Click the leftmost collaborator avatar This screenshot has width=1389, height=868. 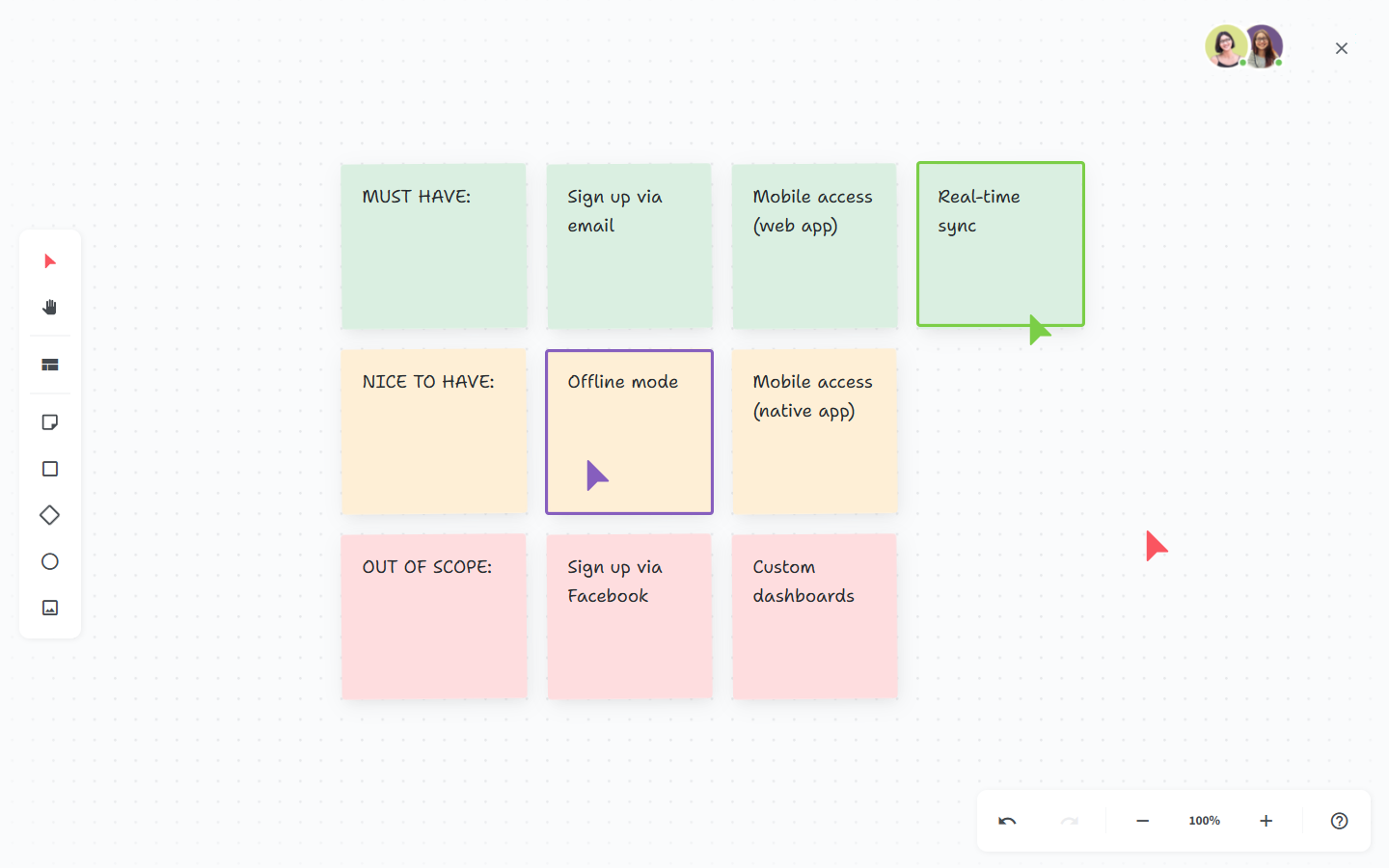[1226, 45]
